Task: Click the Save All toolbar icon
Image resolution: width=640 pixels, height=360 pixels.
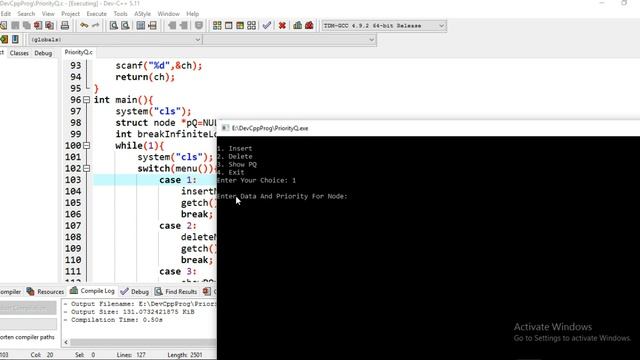Action: pos(27,25)
